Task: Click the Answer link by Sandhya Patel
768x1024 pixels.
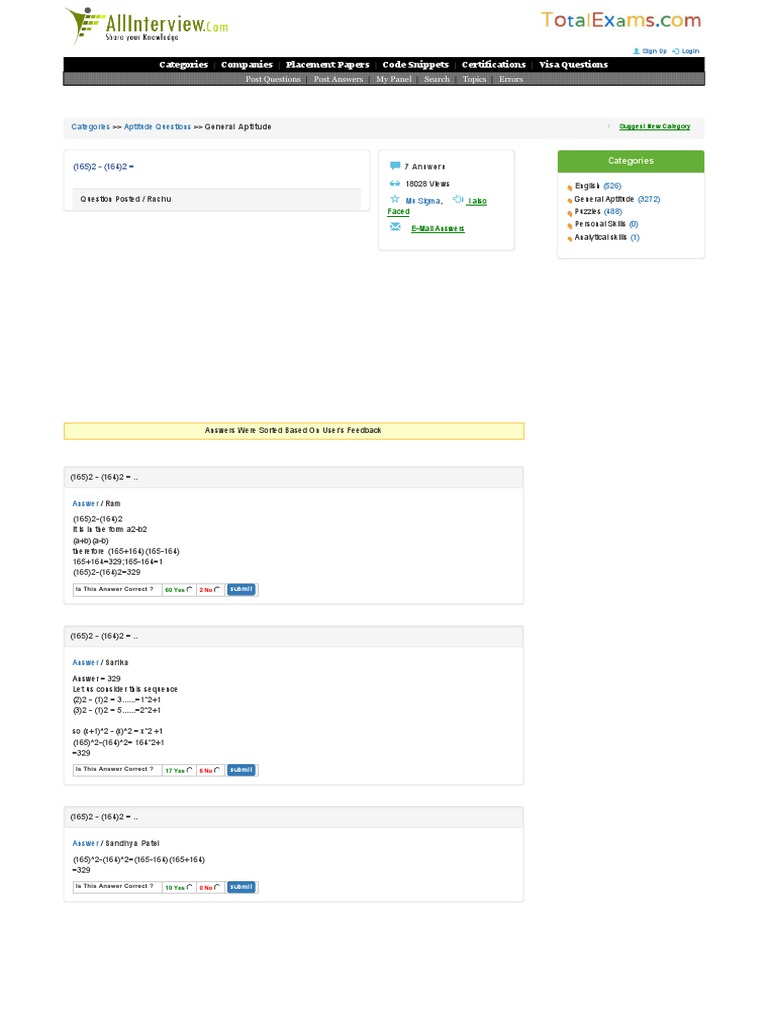Action: [x=86, y=843]
